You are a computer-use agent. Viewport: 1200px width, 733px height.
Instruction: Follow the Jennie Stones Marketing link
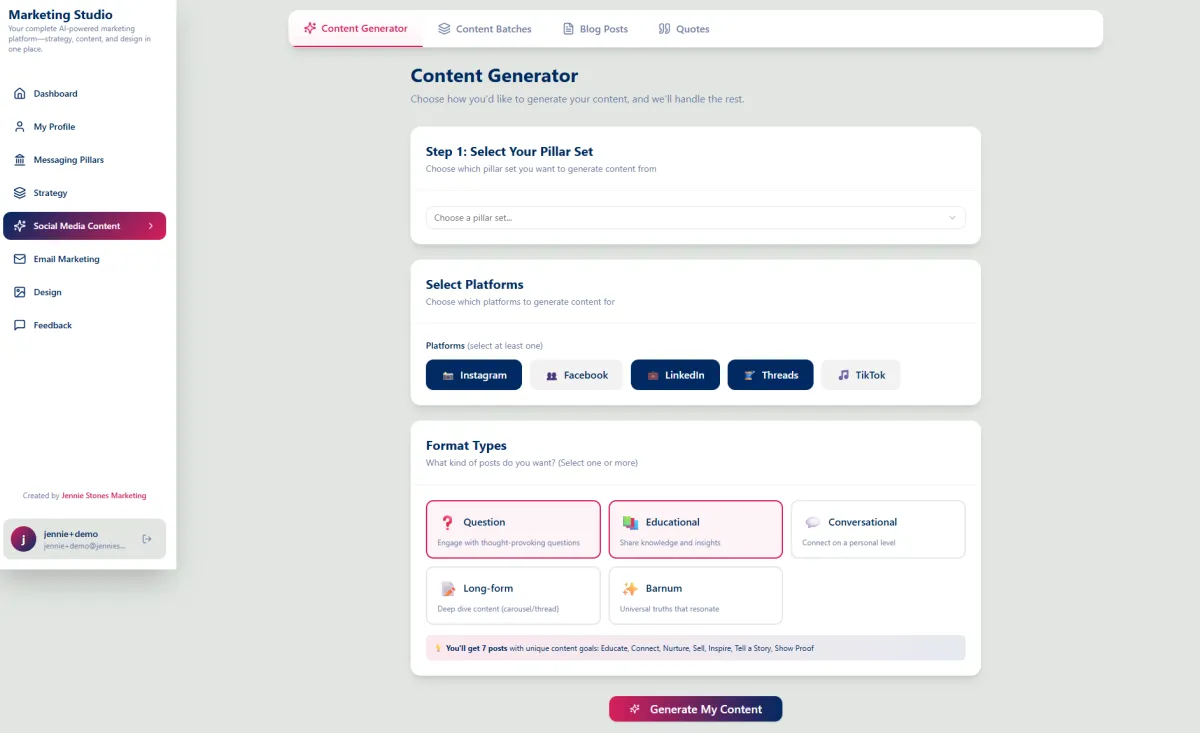(104, 495)
